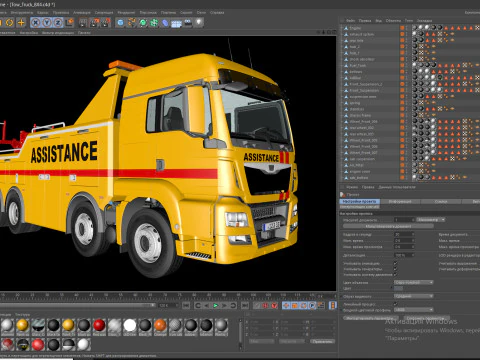Image resolution: width=480 pixels, height=360 pixels.
Task: Click the yellow plus tool icon
Action: click(x=21, y=22)
